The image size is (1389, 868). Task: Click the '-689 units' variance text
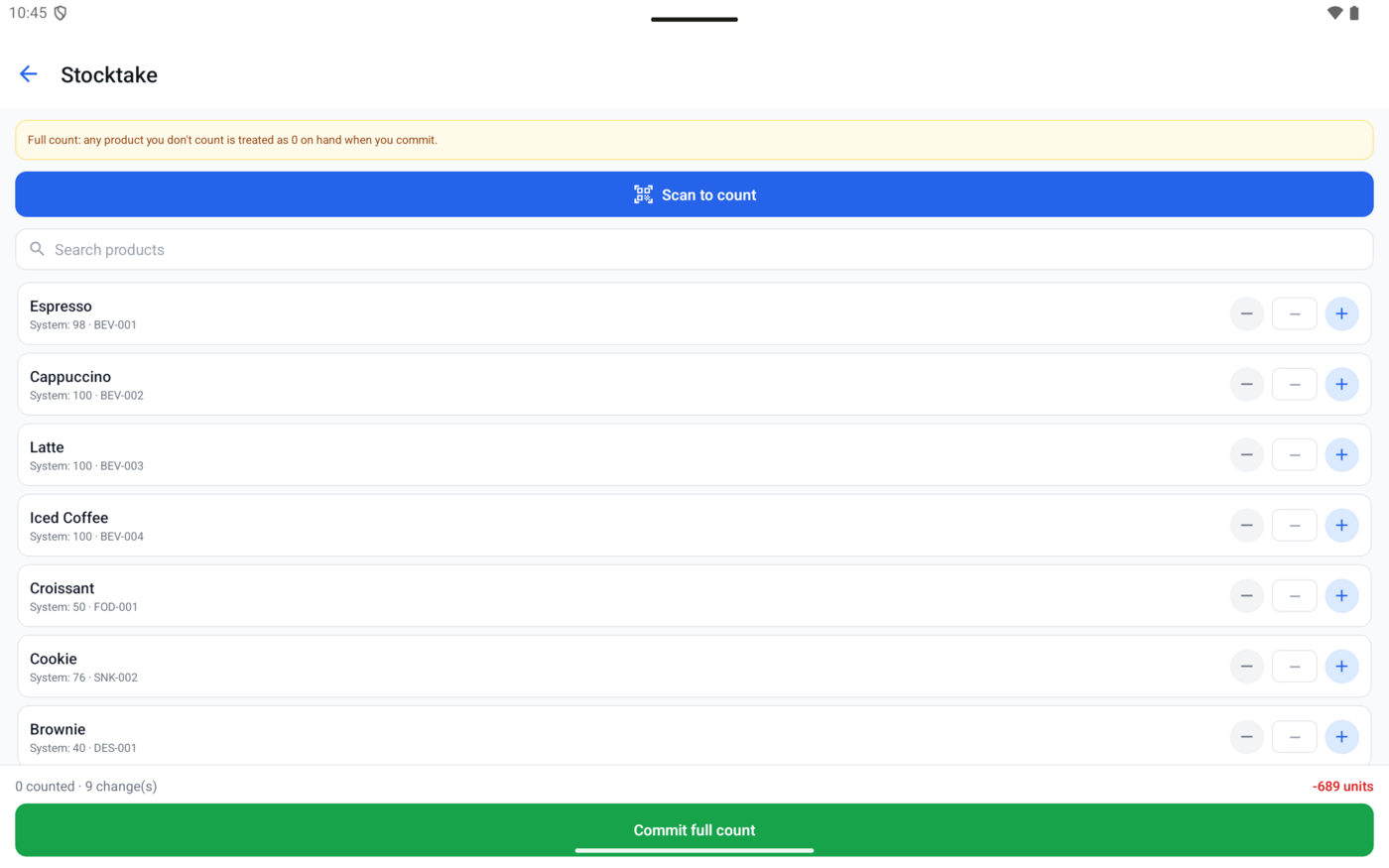pos(1342,787)
